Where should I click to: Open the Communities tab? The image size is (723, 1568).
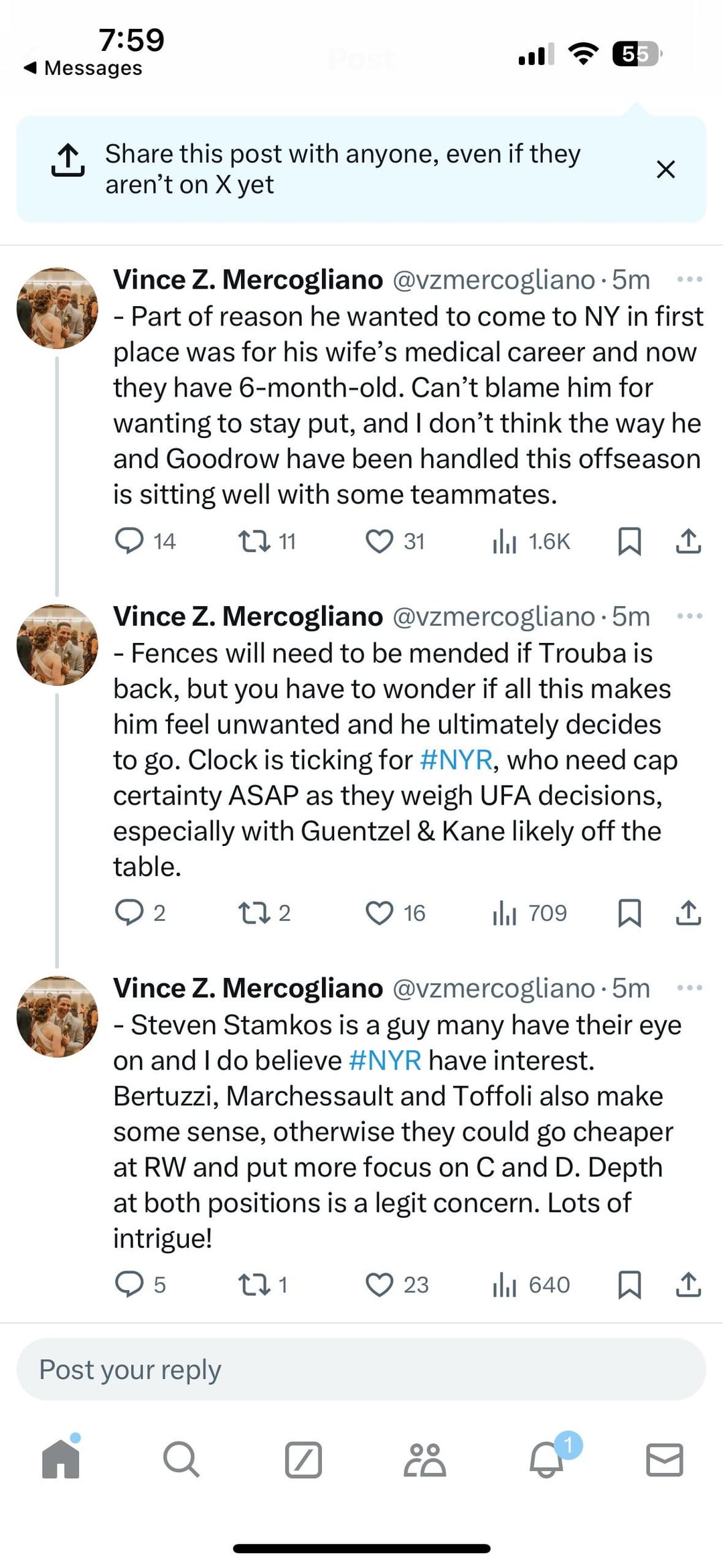point(424,1459)
